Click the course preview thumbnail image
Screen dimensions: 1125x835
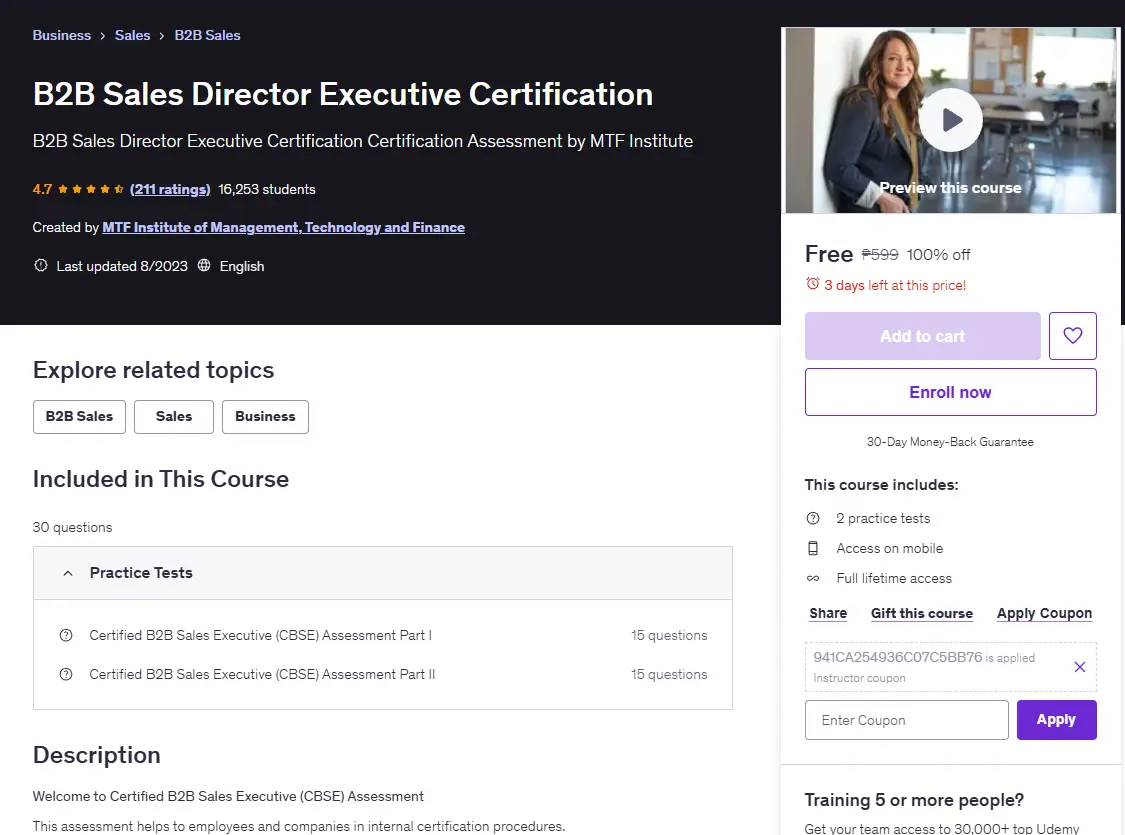pyautogui.click(x=951, y=120)
